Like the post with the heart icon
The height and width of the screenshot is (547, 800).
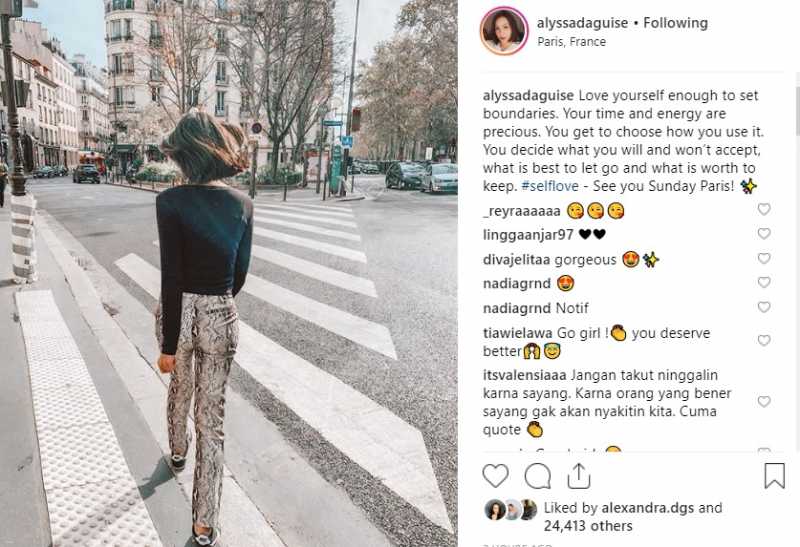(495, 476)
